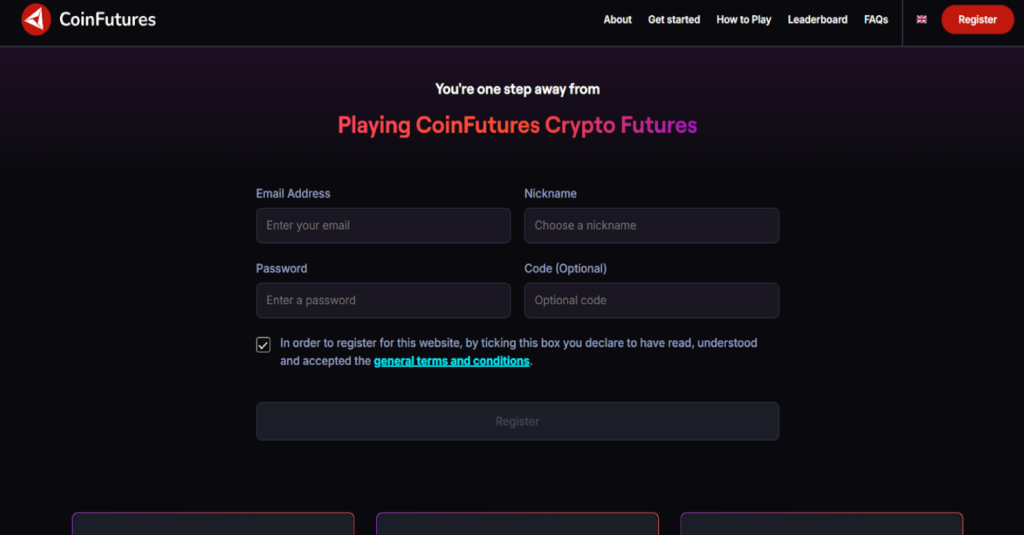Open the FAQs menu item

[876, 20]
